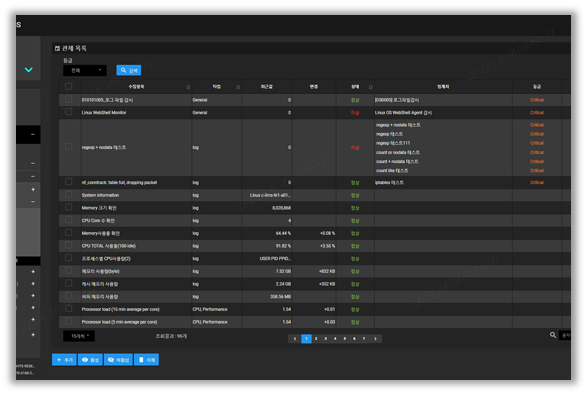Click the Memory사용률 확인 item name

coord(100,234)
